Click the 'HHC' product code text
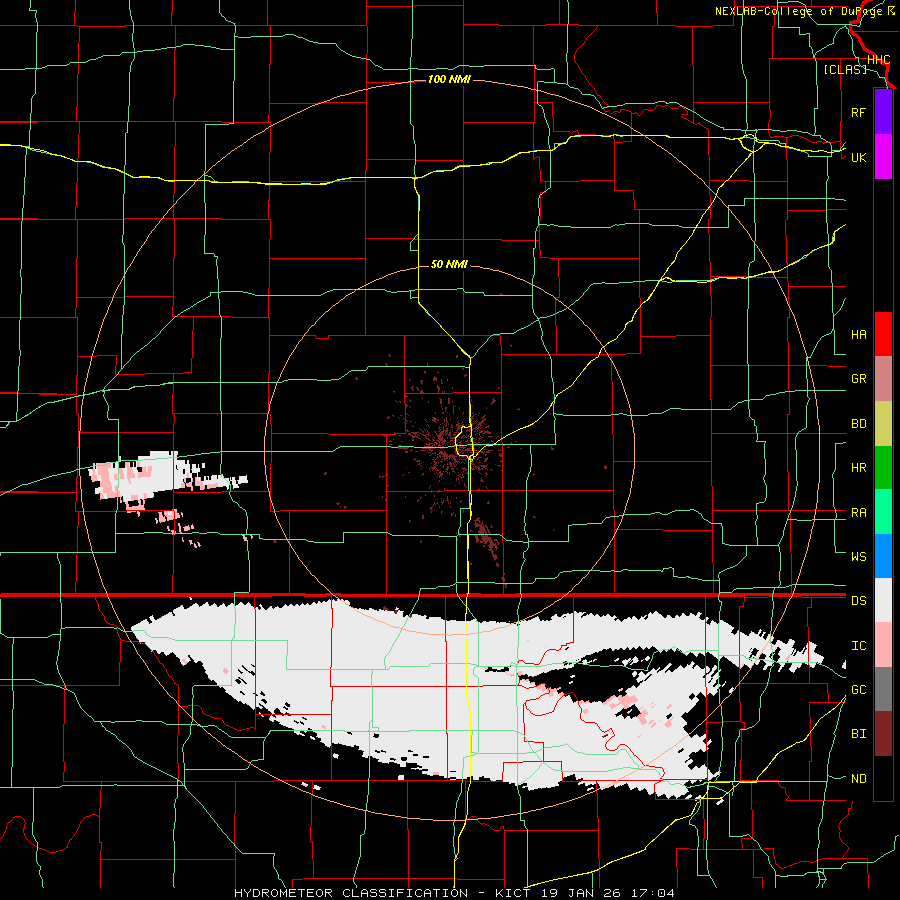 tap(878, 60)
